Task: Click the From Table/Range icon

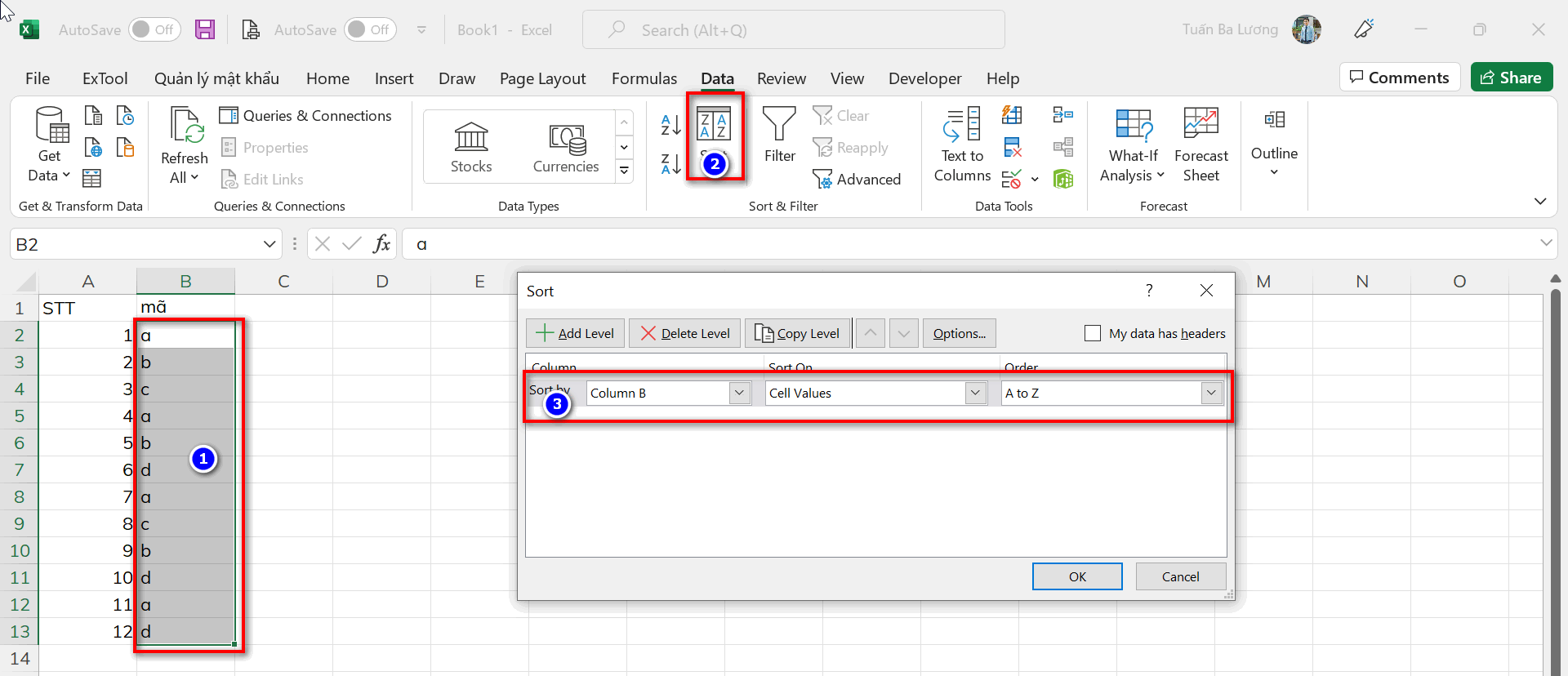Action: [92, 178]
